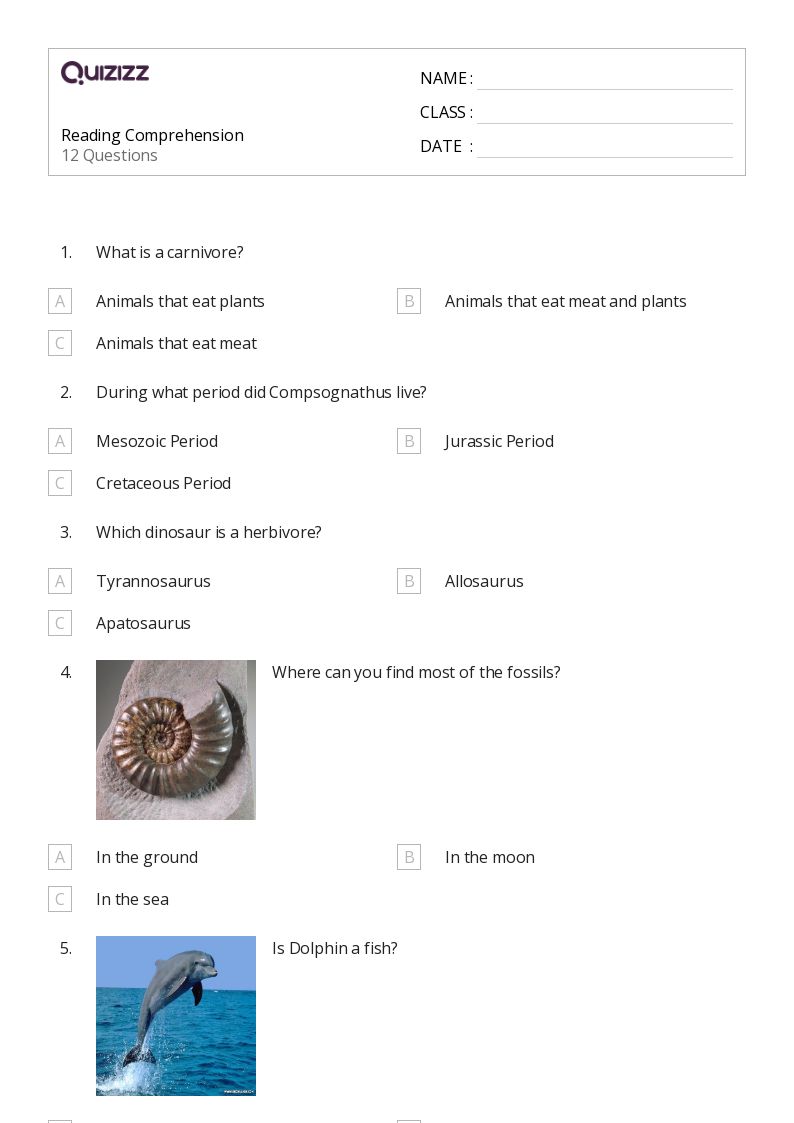
Task: Click question 'What is a carnivore?'
Action: point(170,252)
